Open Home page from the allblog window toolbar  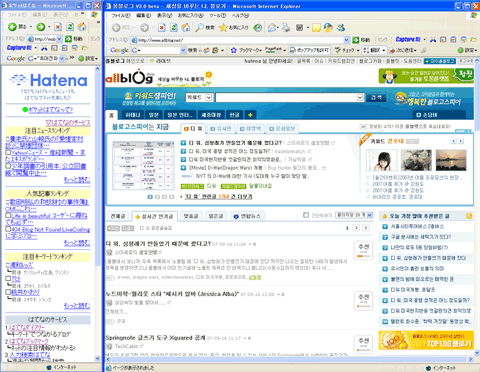[186, 28]
